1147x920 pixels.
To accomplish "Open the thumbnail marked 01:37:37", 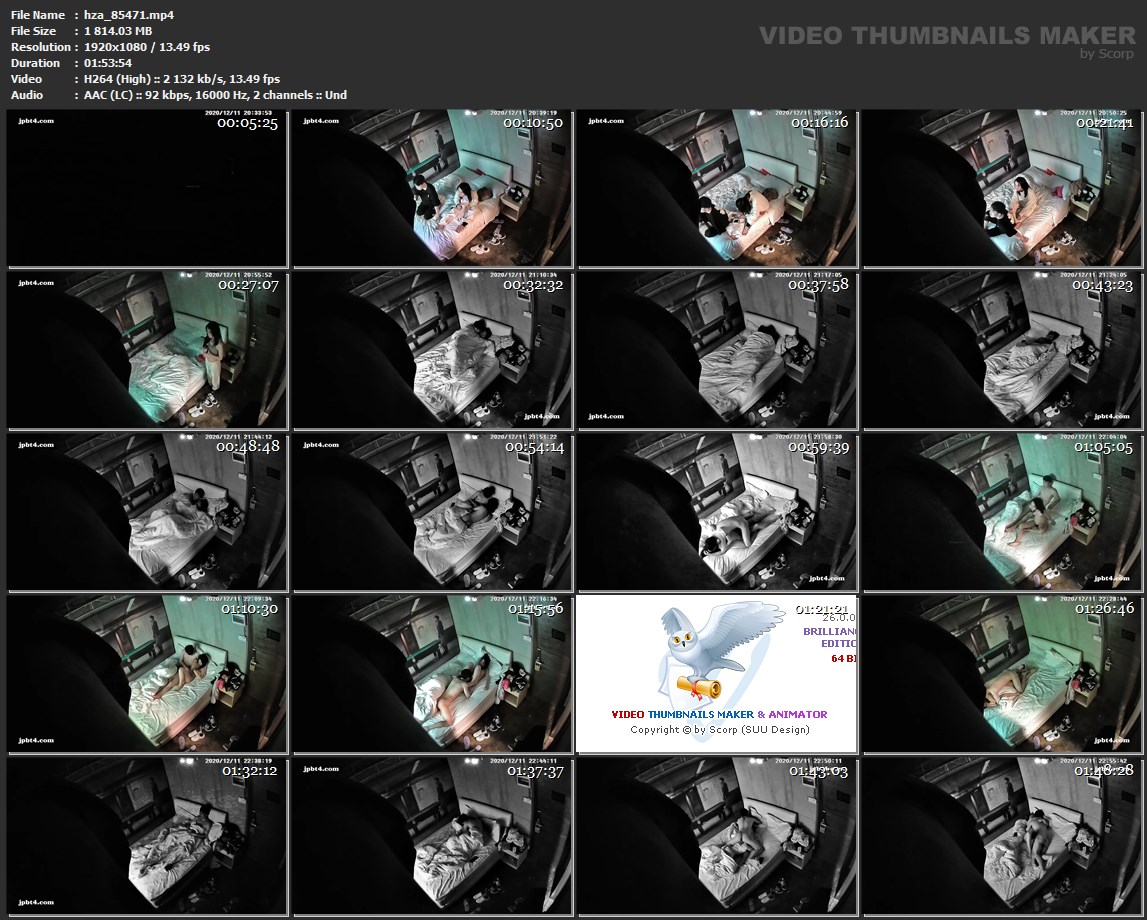I will coord(432,836).
